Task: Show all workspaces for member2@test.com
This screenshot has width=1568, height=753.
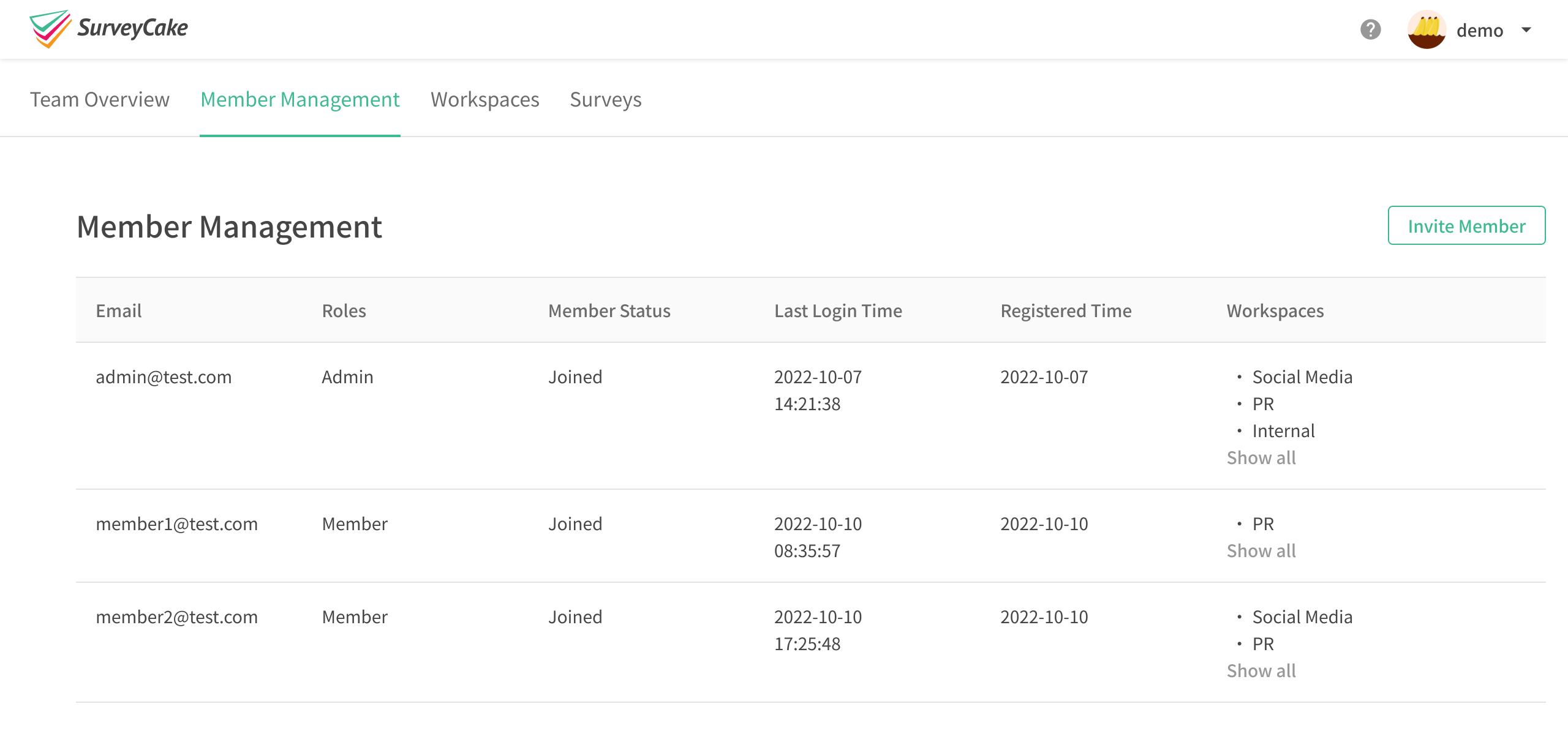Action: [1261, 671]
